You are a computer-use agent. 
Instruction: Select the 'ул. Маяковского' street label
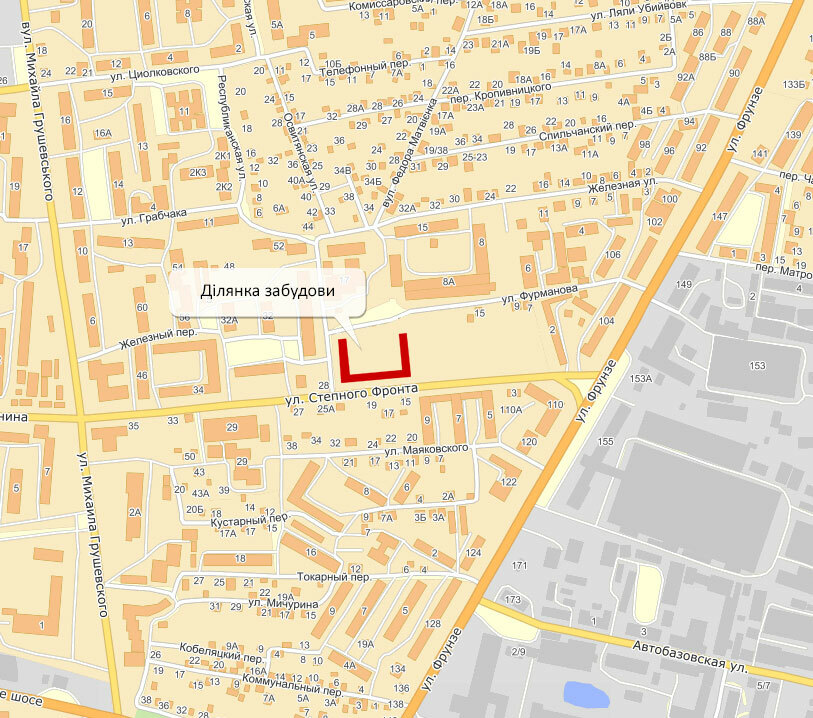pos(426,449)
